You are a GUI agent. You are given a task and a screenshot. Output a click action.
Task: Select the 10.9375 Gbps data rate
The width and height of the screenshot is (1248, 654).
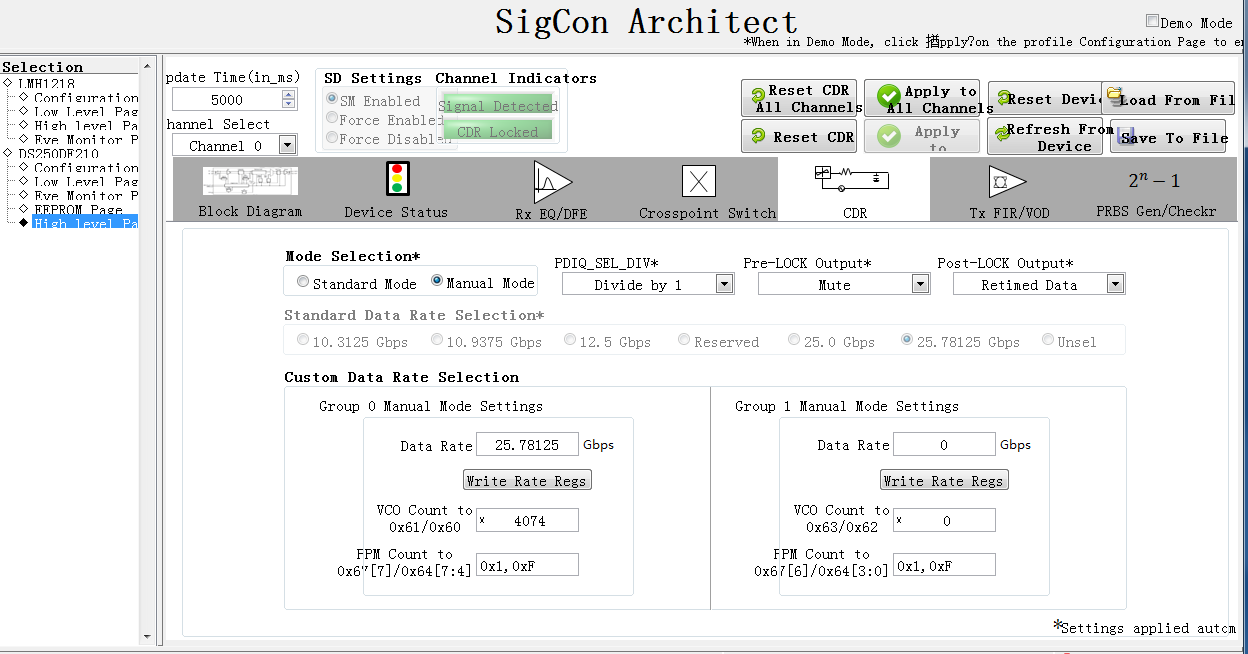437,340
